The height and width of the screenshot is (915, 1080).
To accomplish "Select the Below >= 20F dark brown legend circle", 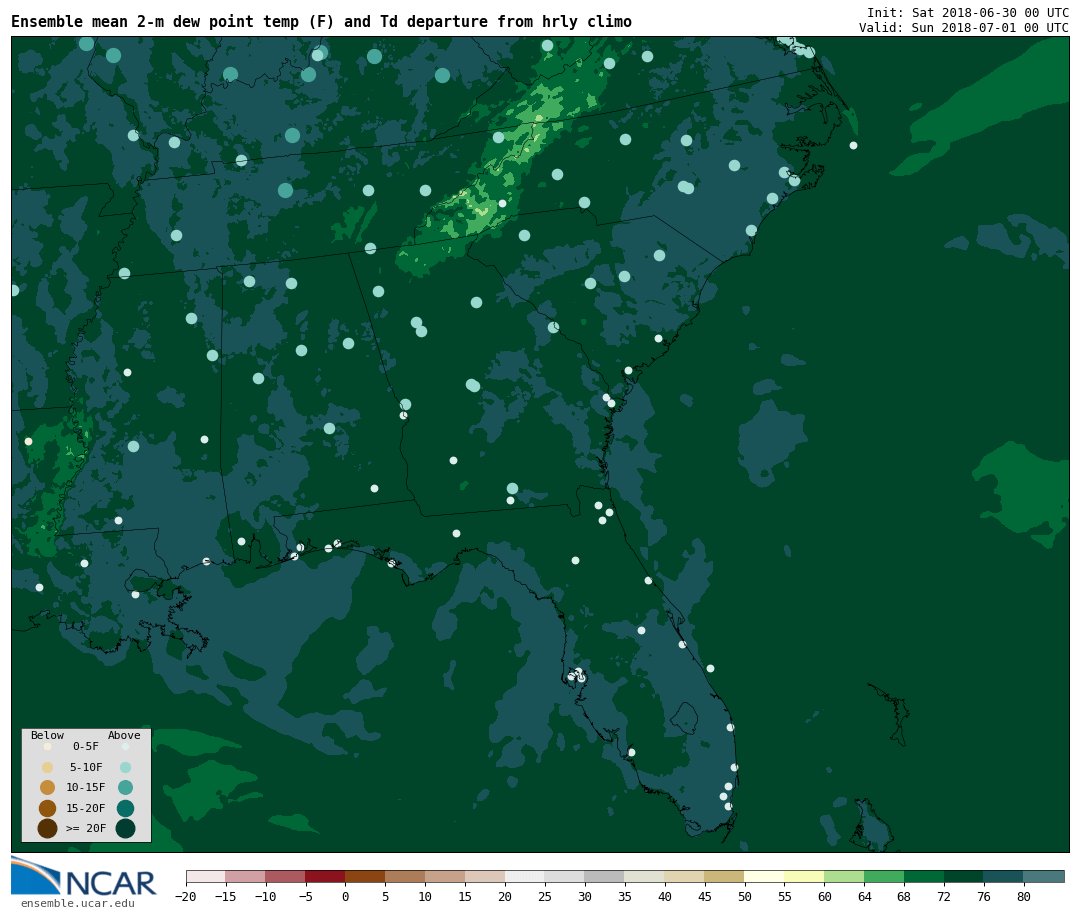I will point(48,828).
